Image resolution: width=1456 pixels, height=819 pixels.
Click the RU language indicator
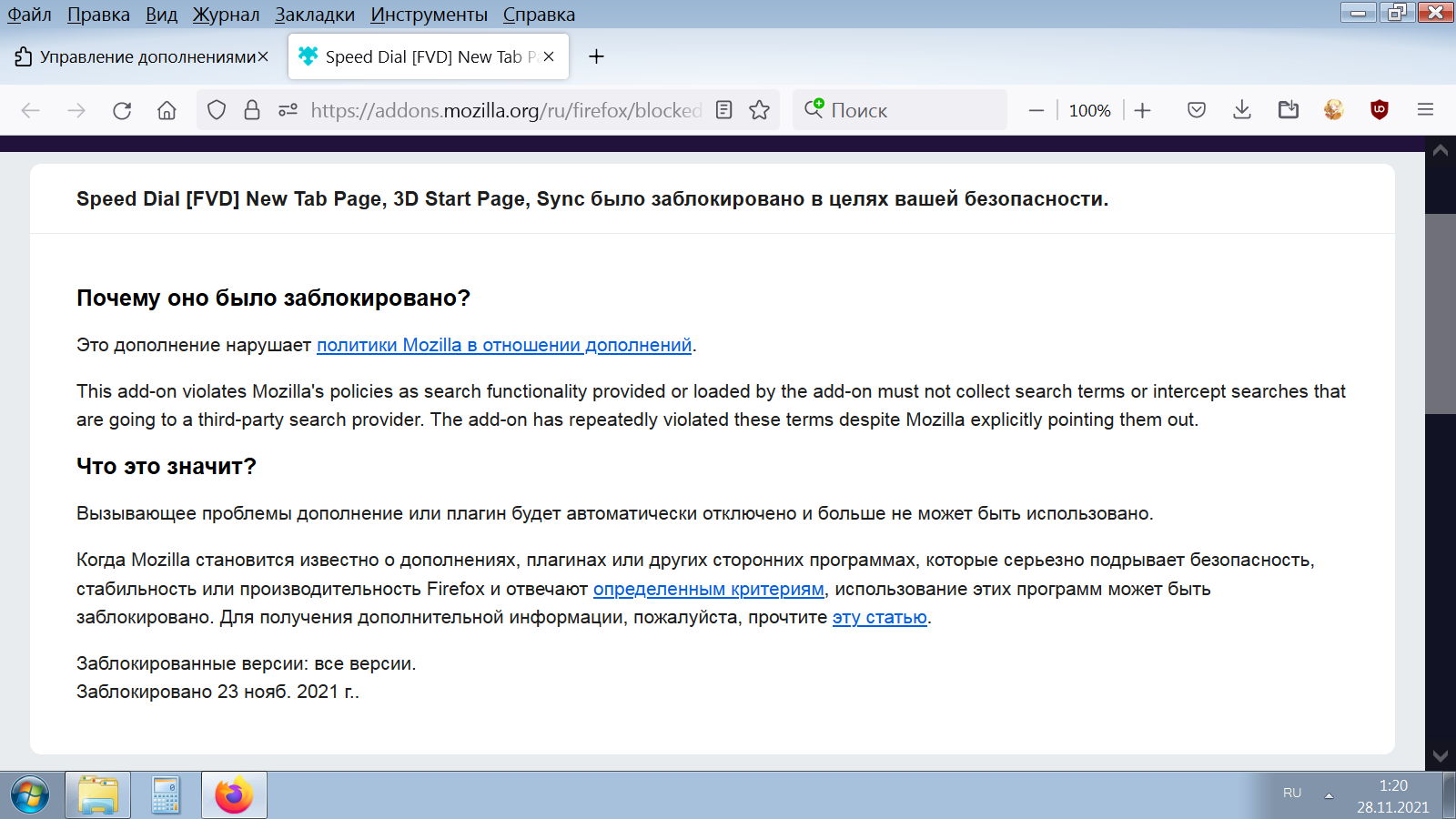coord(1292,793)
